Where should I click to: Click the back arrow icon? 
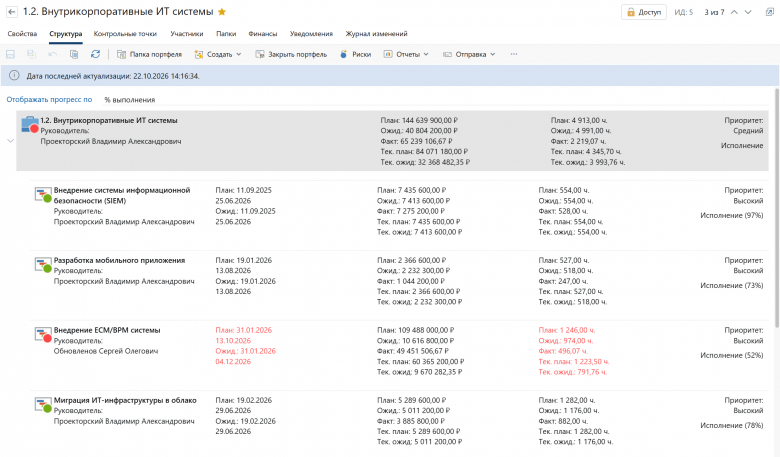[x=11, y=12]
